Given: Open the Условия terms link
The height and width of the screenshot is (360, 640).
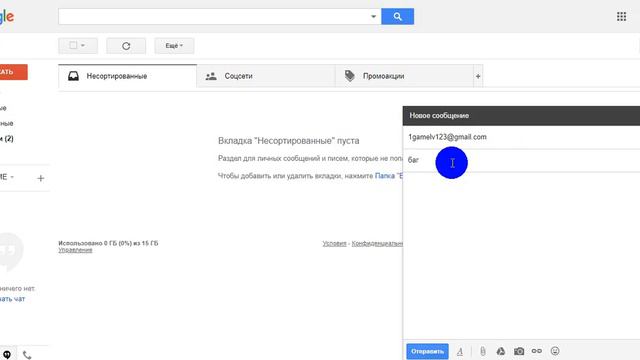Looking at the screenshot, I should point(334,243).
